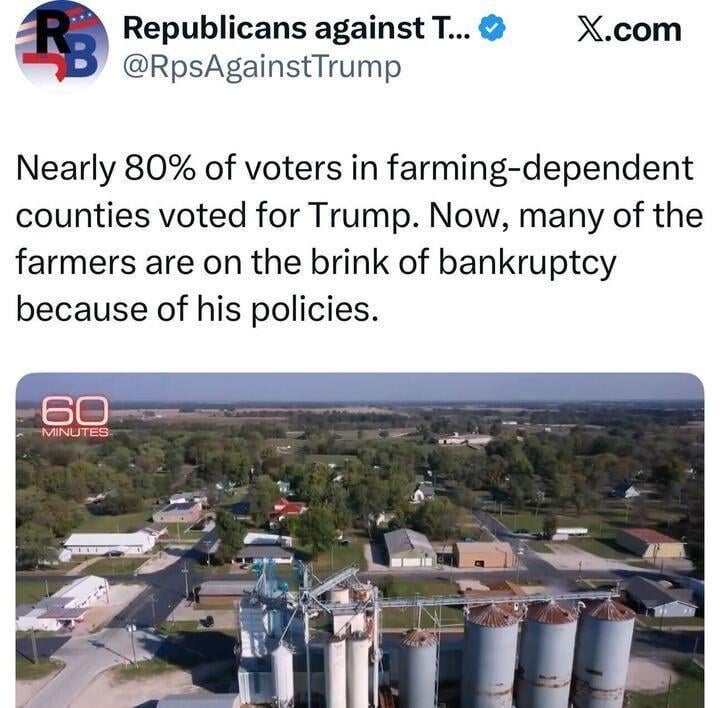
Task: Click the blue B in the avatar
Action: [82, 56]
